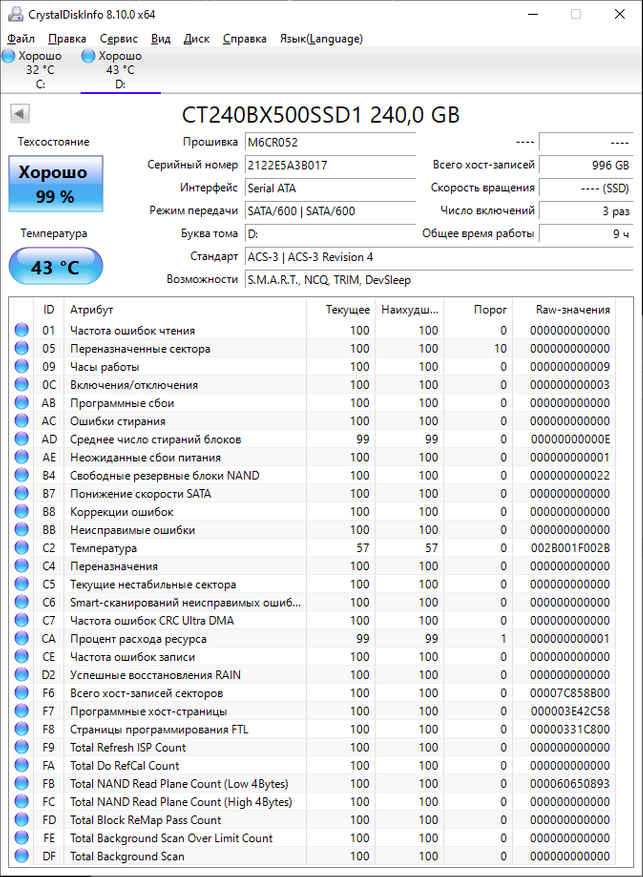
Task: Click the 996 GB host writes field
Action: 585,165
